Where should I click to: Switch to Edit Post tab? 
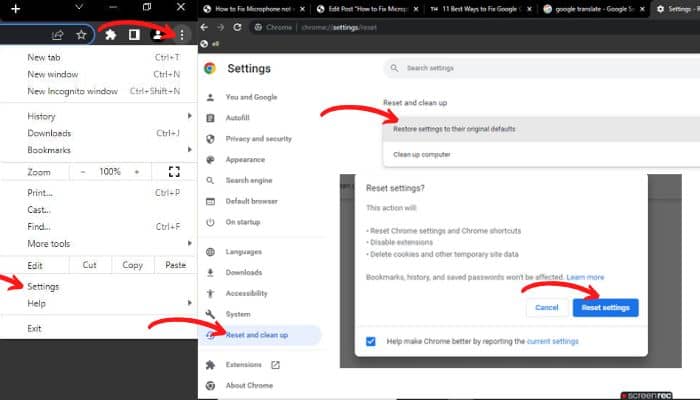click(367, 9)
